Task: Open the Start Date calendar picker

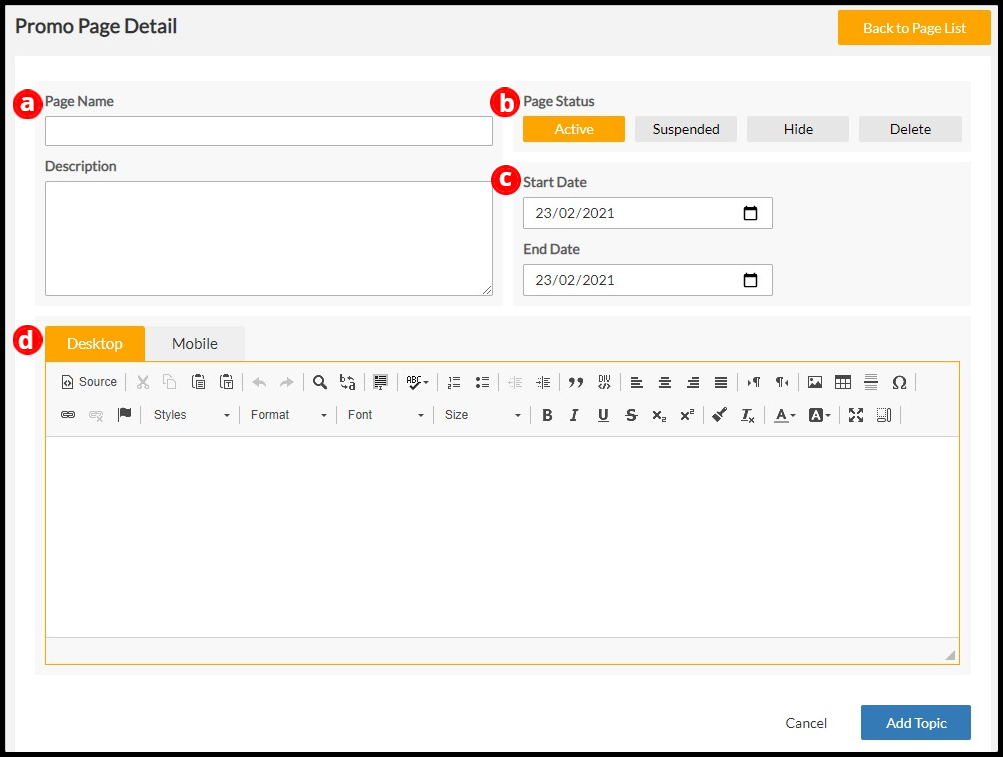Action: 750,213
